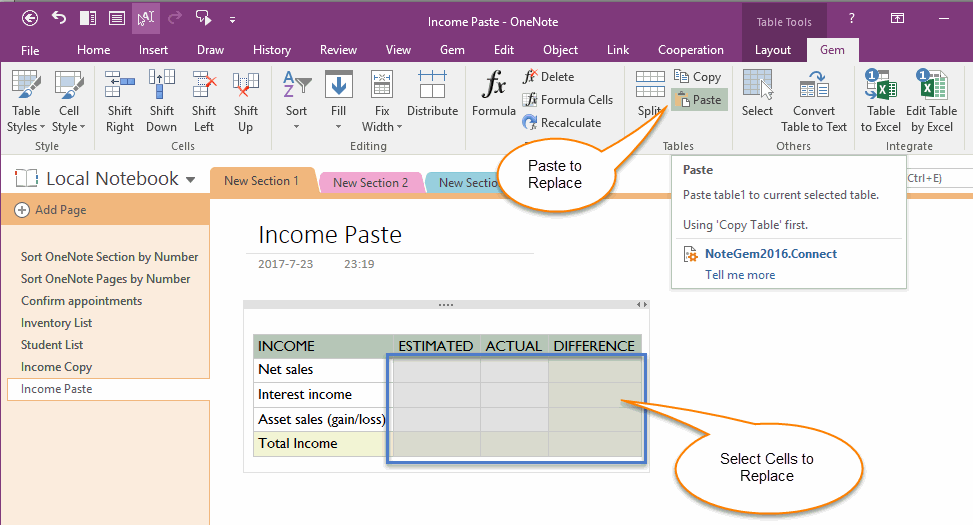
Task: Click Recalculate
Action: point(562,123)
